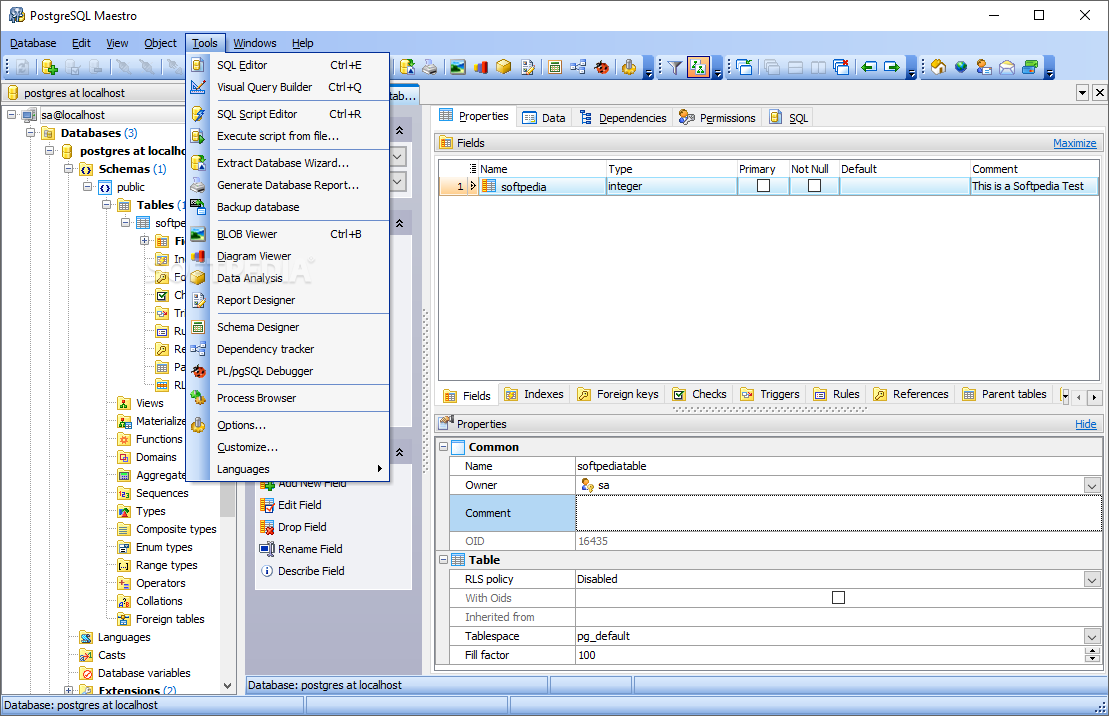Click the globe toolbar icon
Image resolution: width=1109 pixels, height=716 pixels.
click(960, 67)
